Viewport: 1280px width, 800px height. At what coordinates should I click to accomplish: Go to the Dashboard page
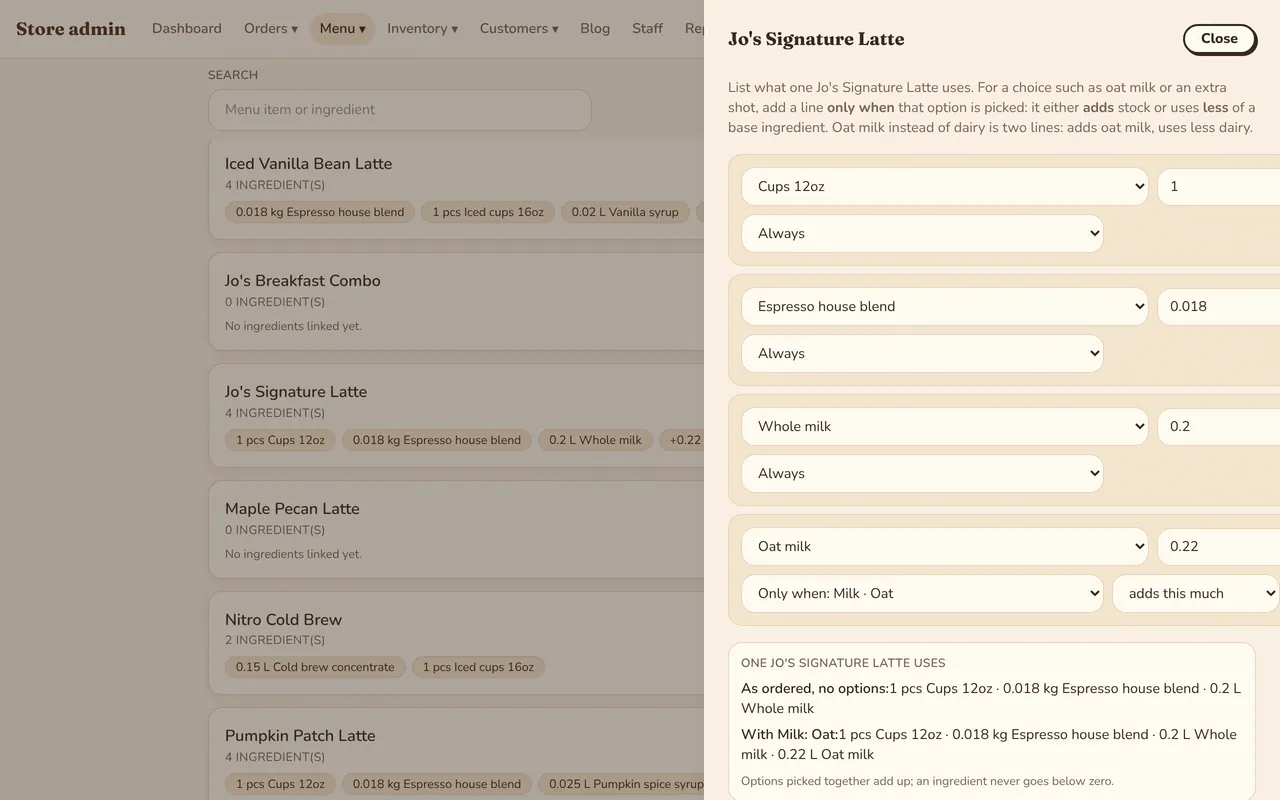[187, 28]
